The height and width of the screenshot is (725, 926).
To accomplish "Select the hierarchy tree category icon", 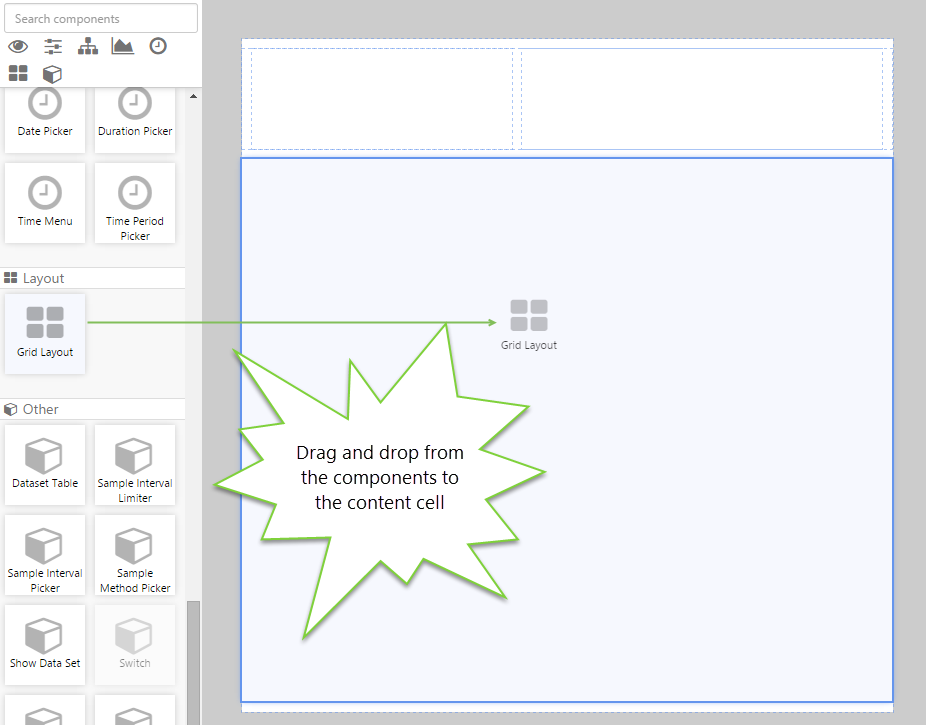I will 88,46.
